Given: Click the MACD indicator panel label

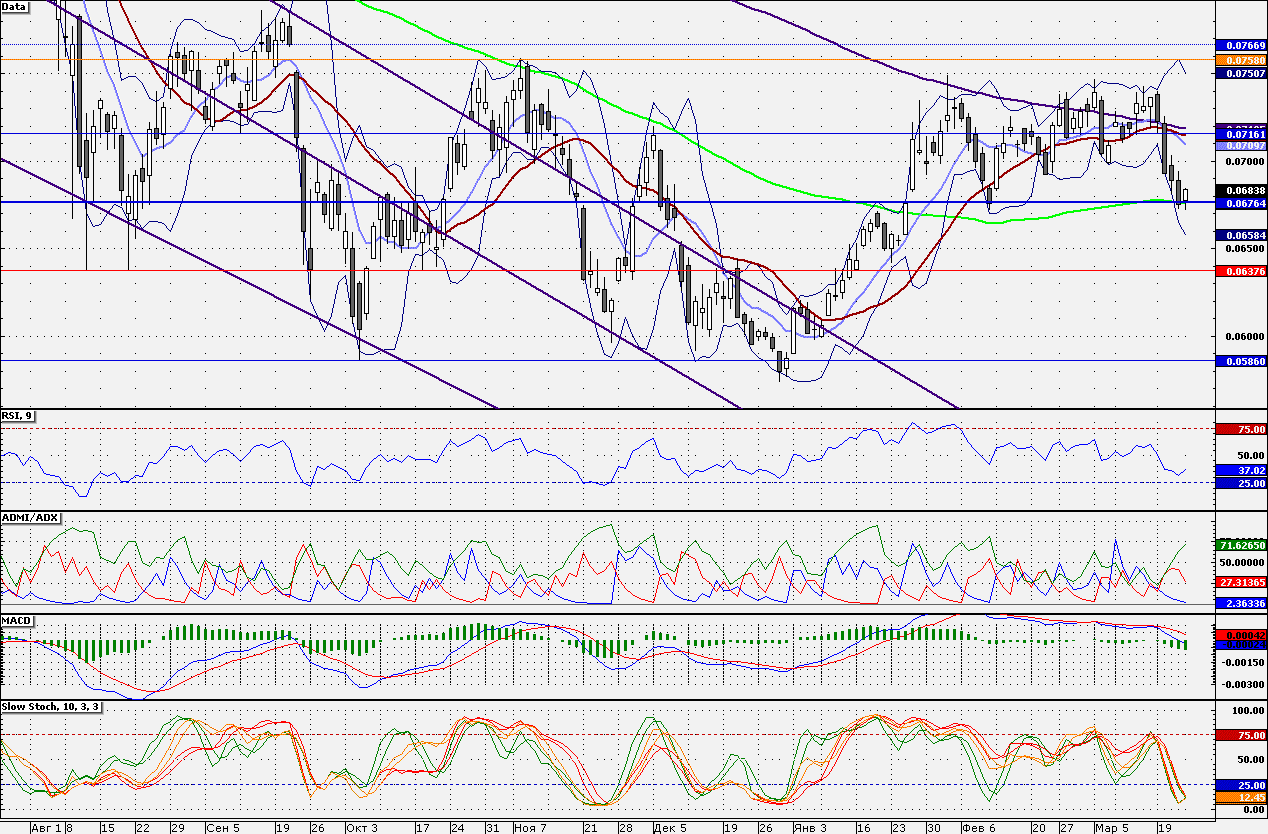Looking at the screenshot, I should 16,621.
